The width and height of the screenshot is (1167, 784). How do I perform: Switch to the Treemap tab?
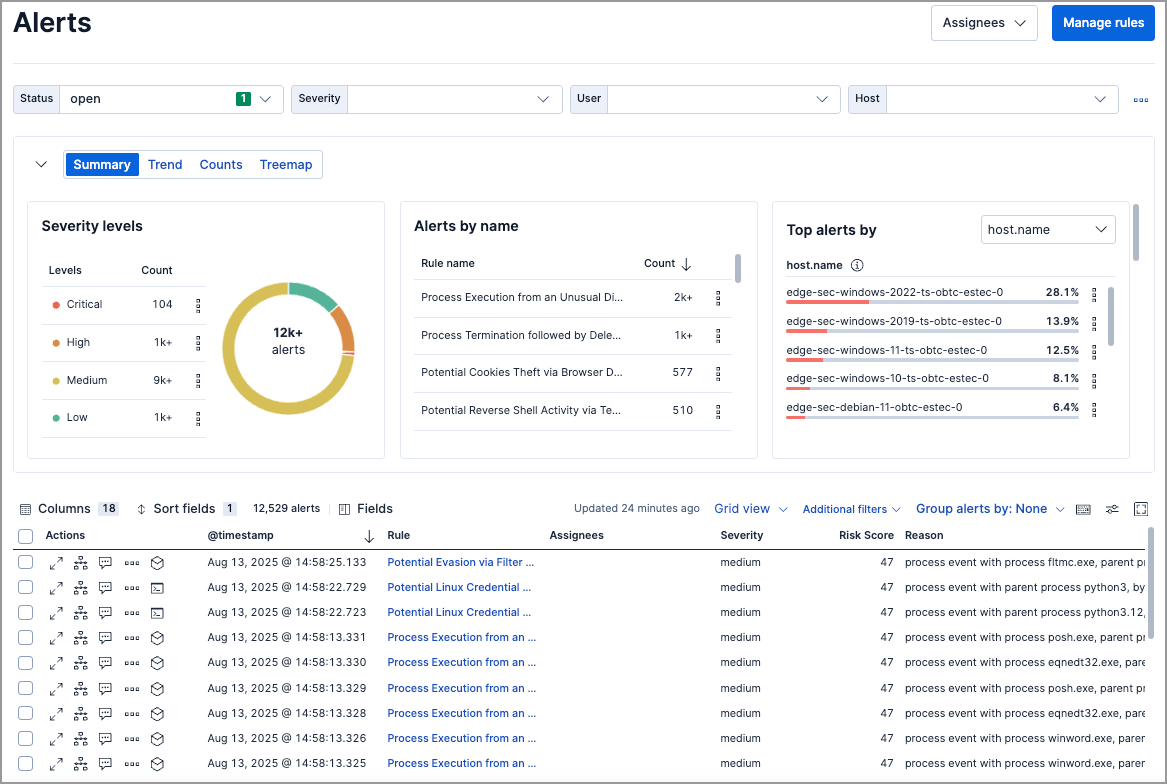click(286, 164)
